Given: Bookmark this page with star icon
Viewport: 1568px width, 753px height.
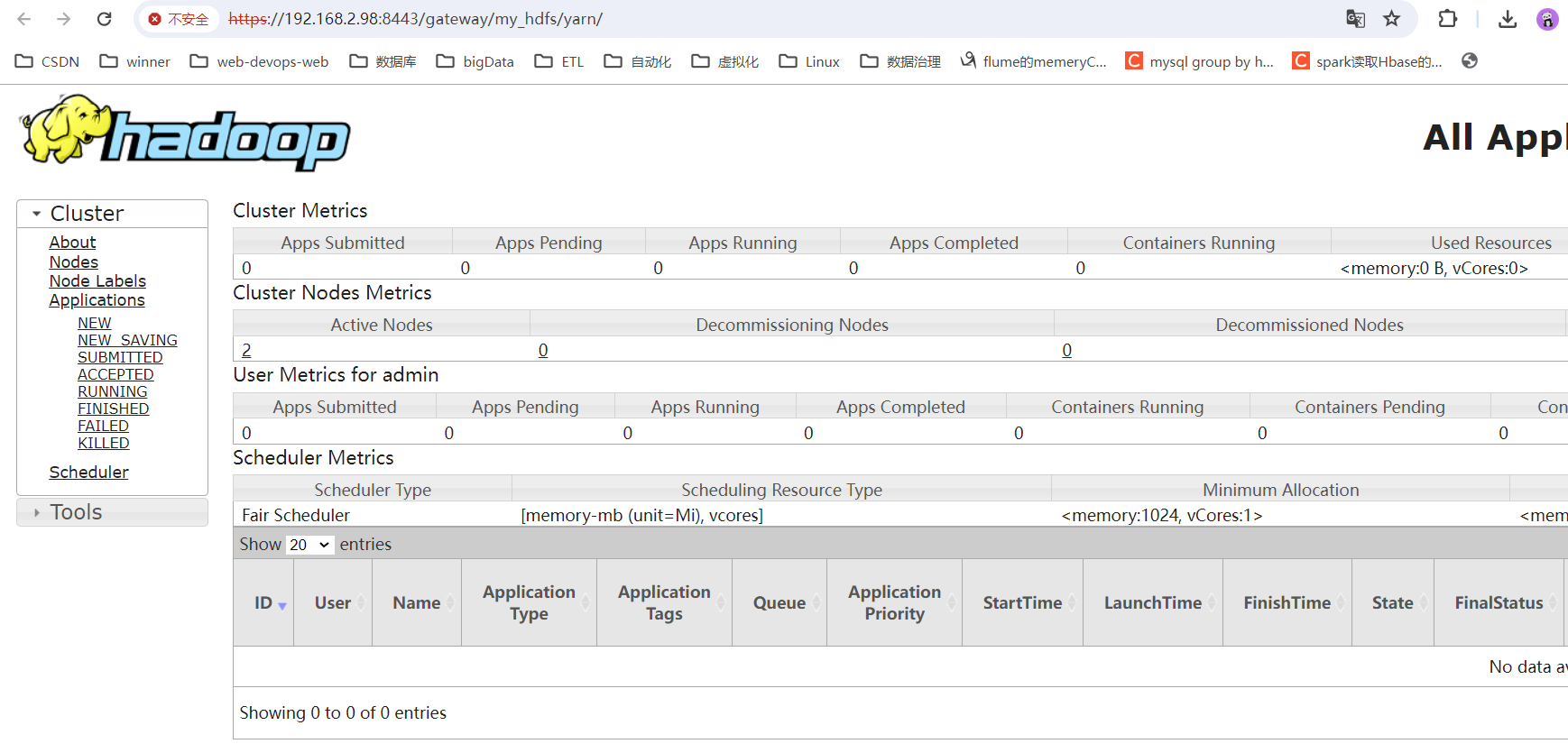Looking at the screenshot, I should pos(1392,19).
